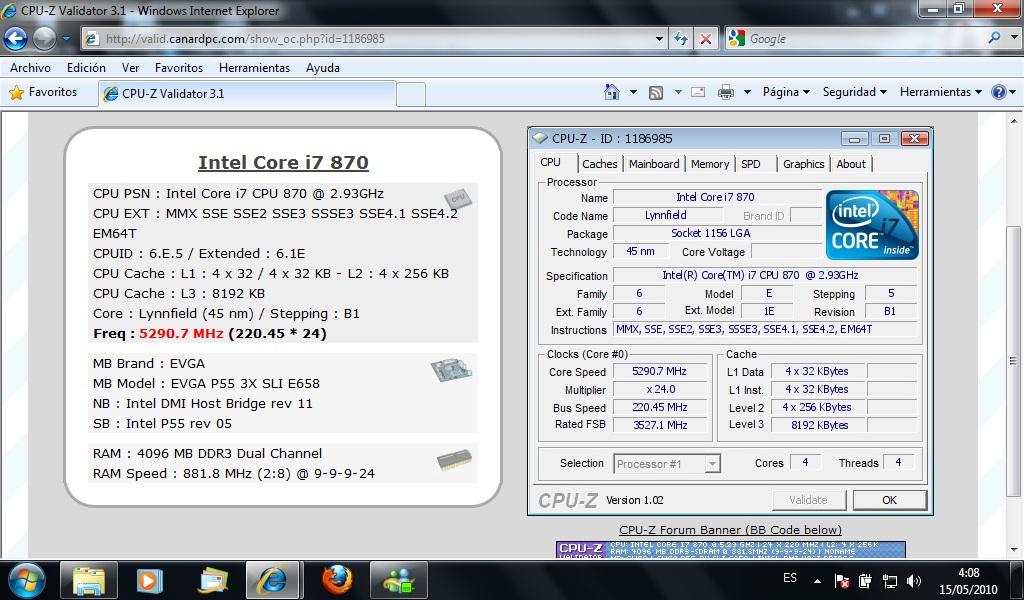Viewport: 1024px width, 600px height.
Task: Go forward with the browser Forward arrow
Action: 44,39
